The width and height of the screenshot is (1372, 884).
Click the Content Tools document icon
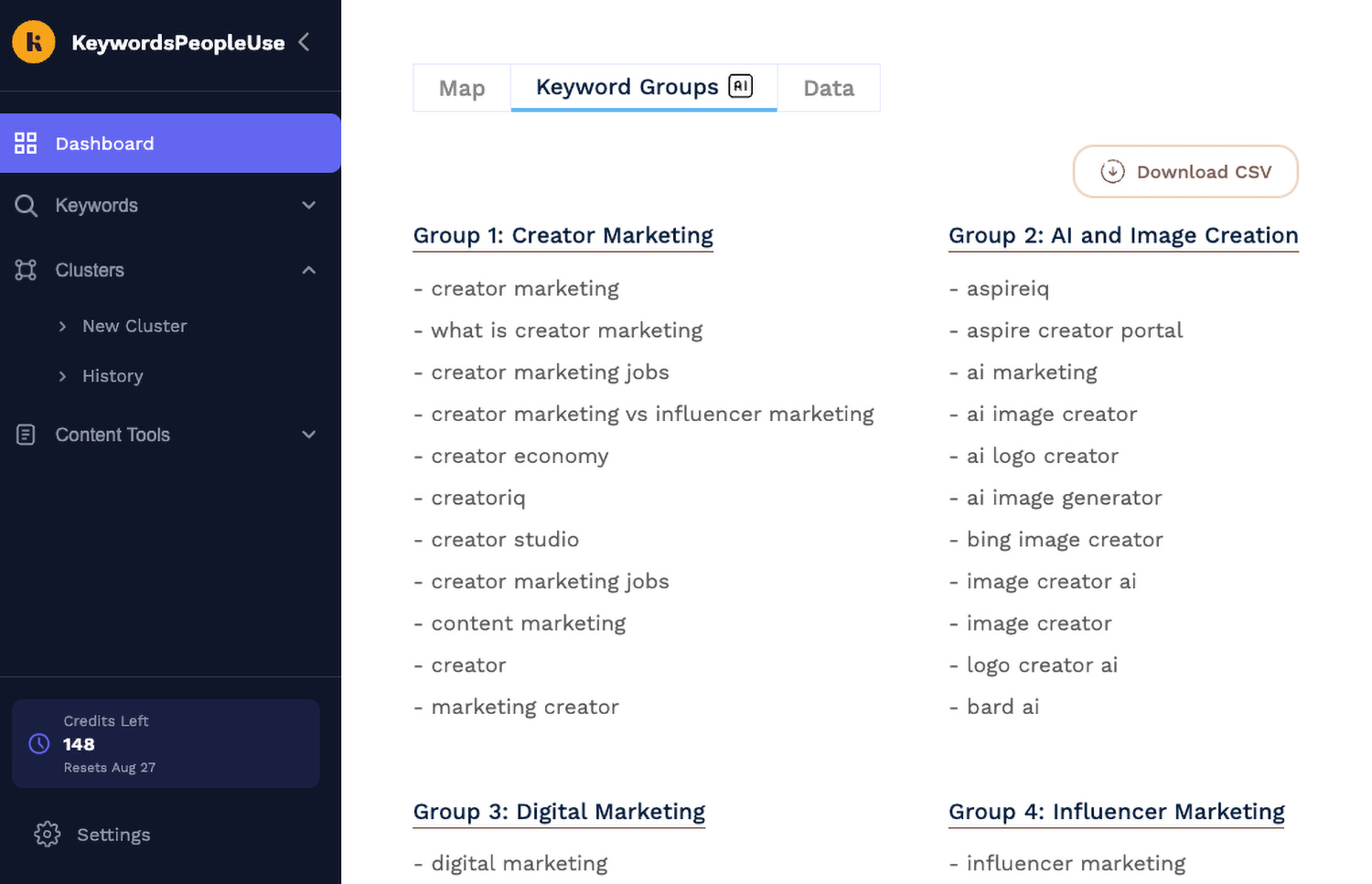pos(26,435)
